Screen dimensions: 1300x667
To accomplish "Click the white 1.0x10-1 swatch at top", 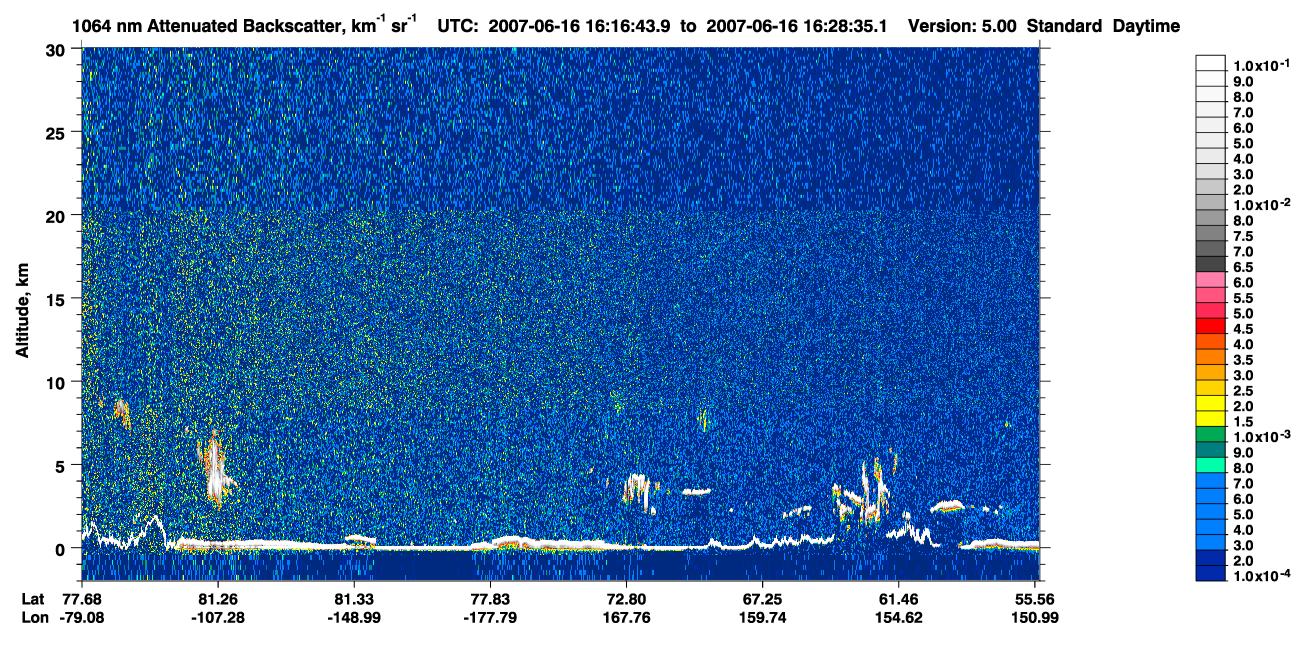I will tap(1211, 61).
